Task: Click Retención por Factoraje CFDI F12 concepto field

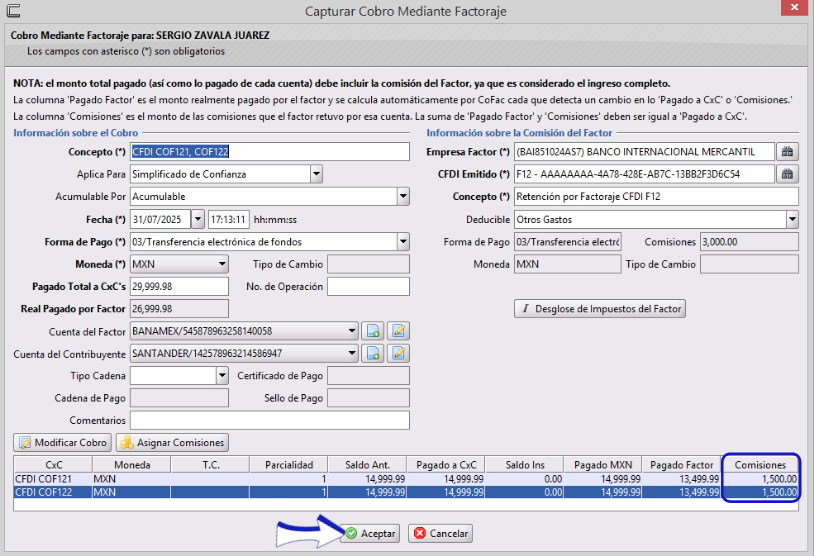Action: [x=656, y=196]
